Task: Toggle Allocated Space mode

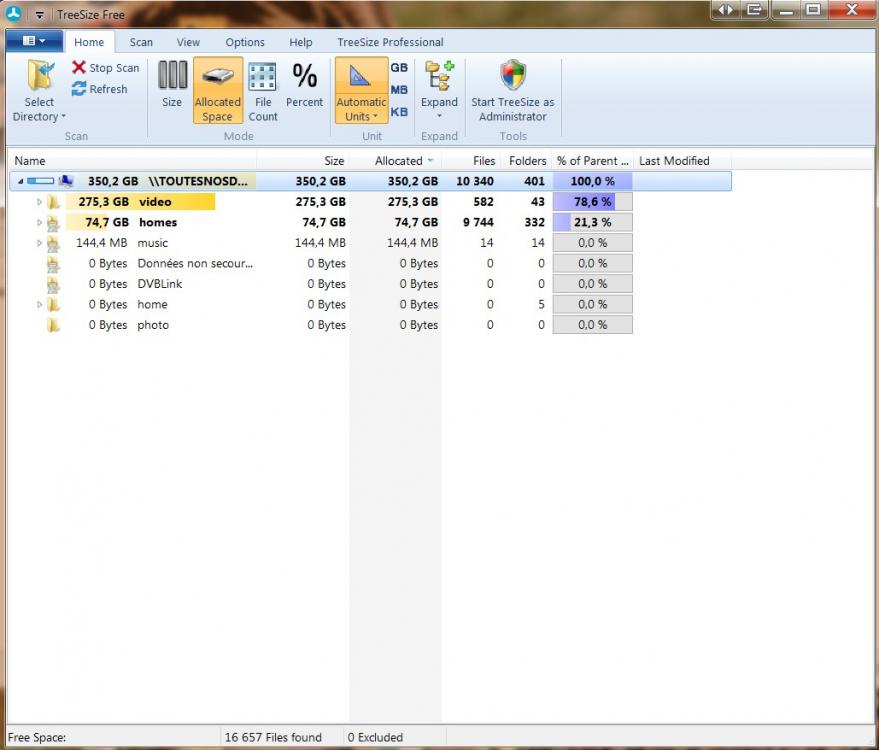Action: (x=218, y=90)
